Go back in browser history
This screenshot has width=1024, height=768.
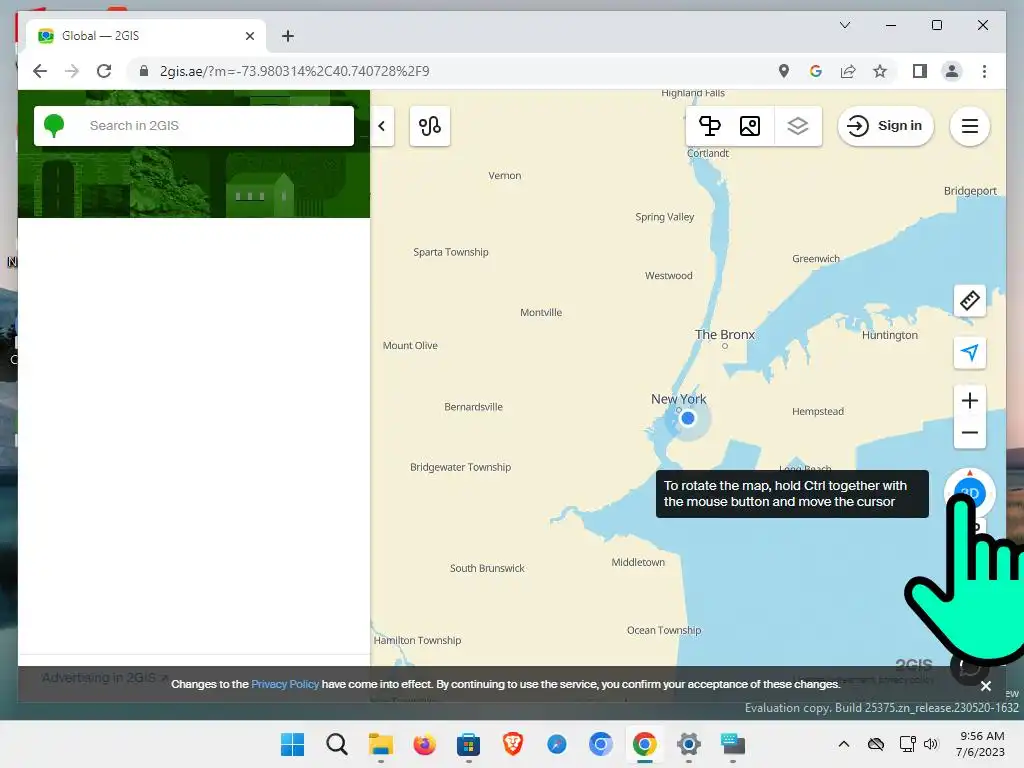[40, 71]
